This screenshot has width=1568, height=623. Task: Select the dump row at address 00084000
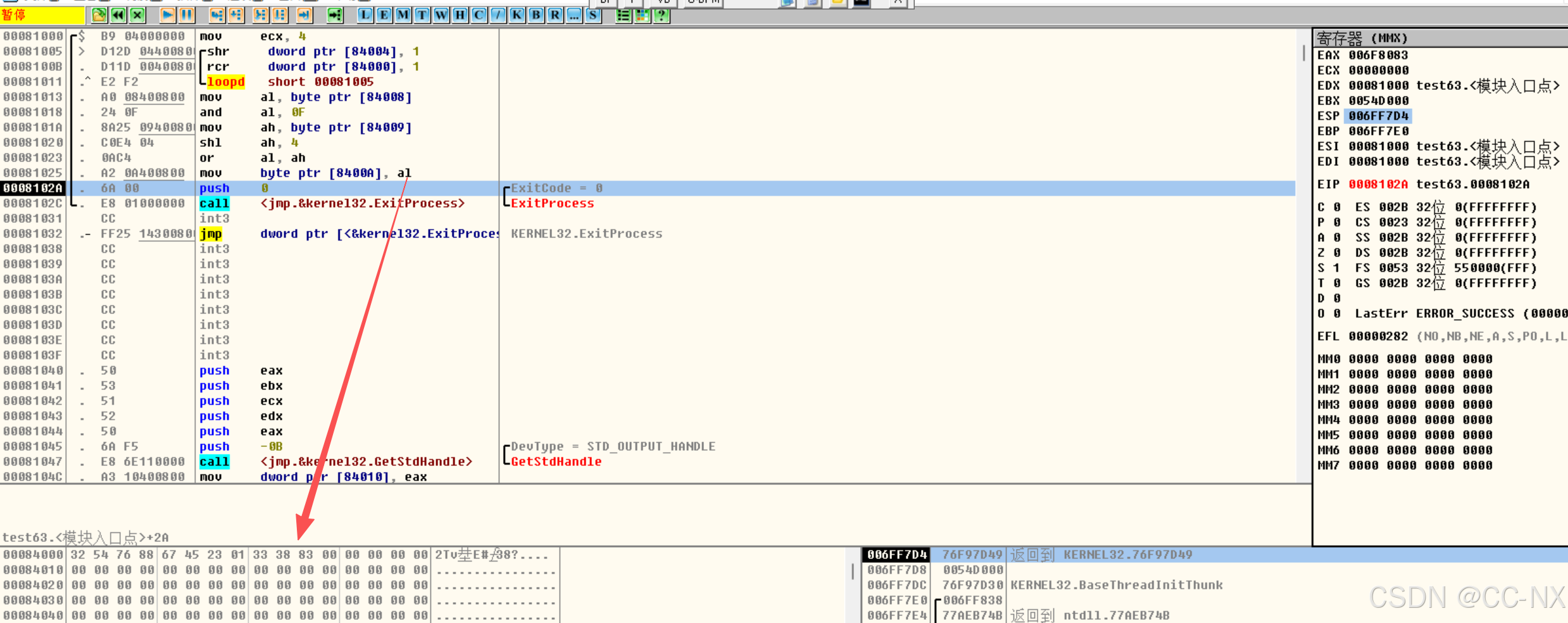tap(280, 555)
